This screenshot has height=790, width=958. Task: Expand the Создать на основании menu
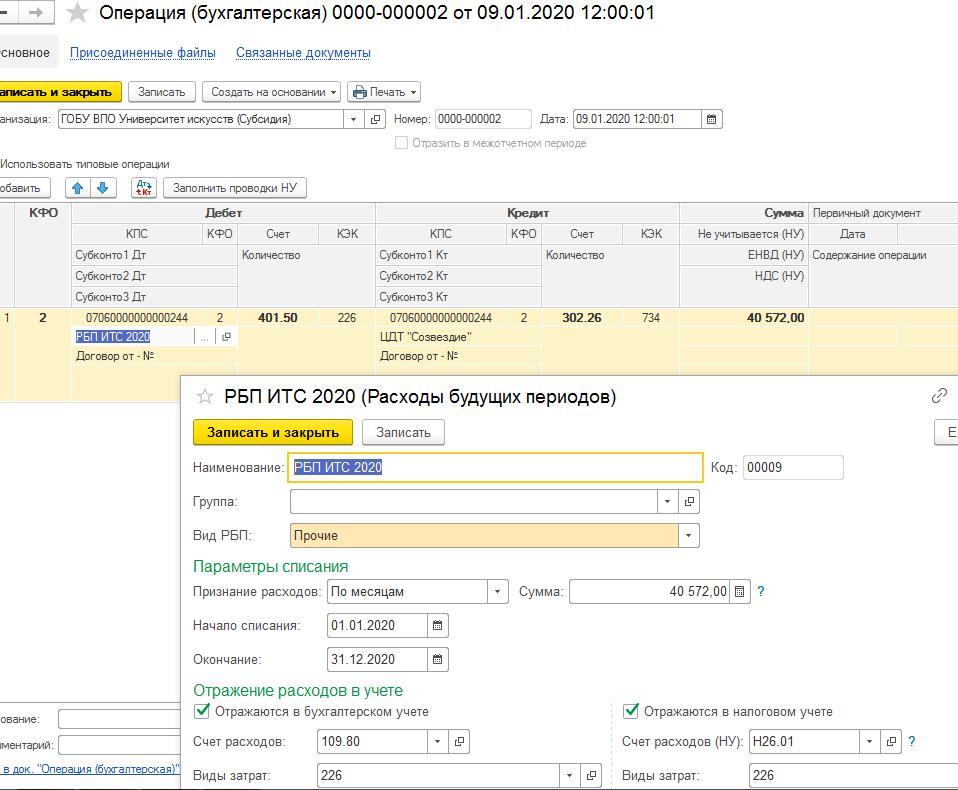(271, 92)
